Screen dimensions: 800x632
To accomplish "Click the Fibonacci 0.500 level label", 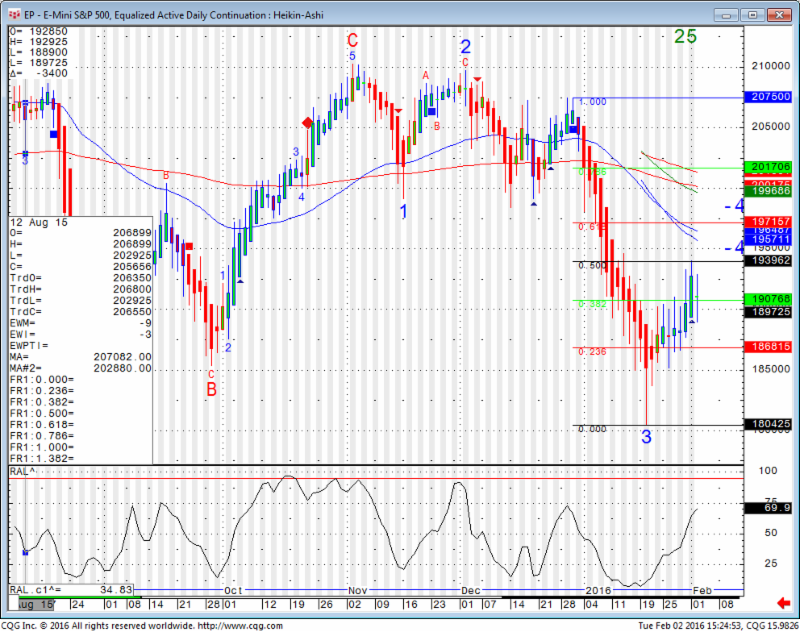I will coord(592,266).
